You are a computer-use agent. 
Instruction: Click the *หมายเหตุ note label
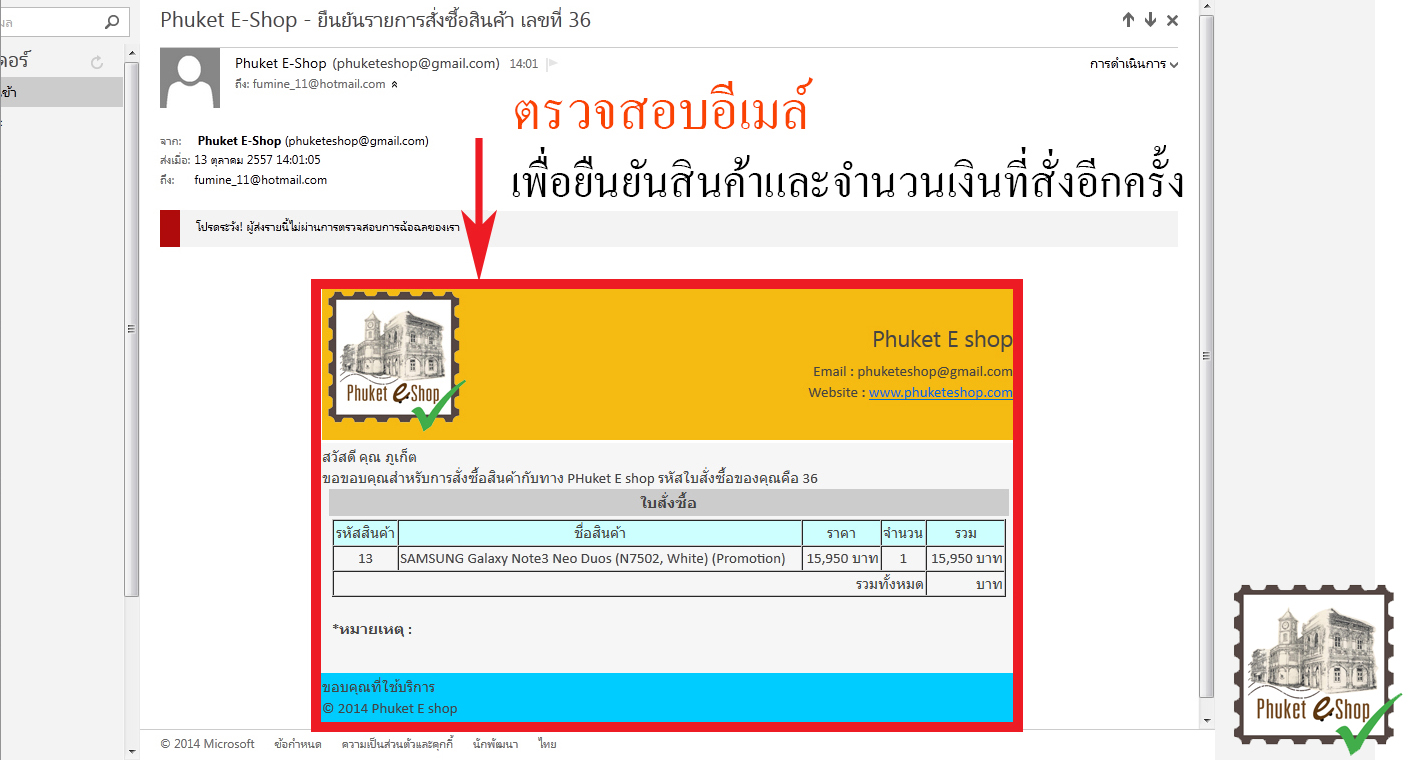(372, 629)
